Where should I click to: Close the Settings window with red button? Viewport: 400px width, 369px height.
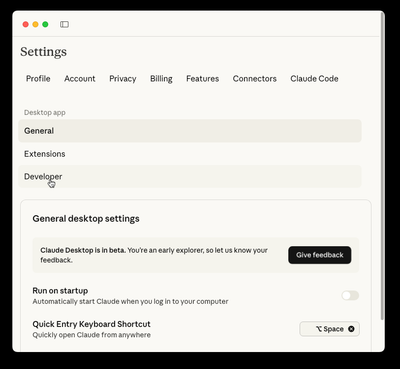point(25,24)
